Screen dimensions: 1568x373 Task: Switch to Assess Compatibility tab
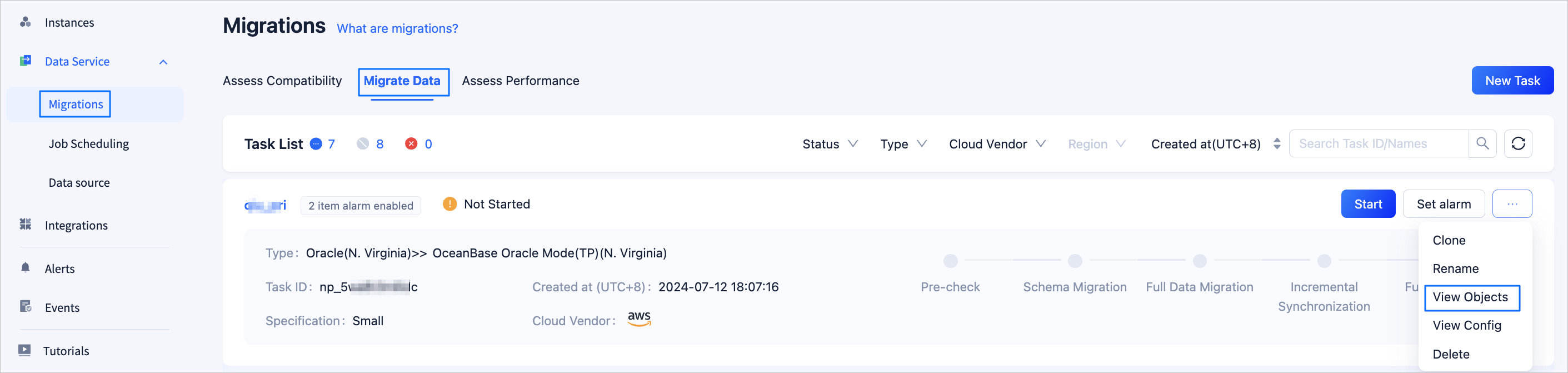(x=282, y=81)
